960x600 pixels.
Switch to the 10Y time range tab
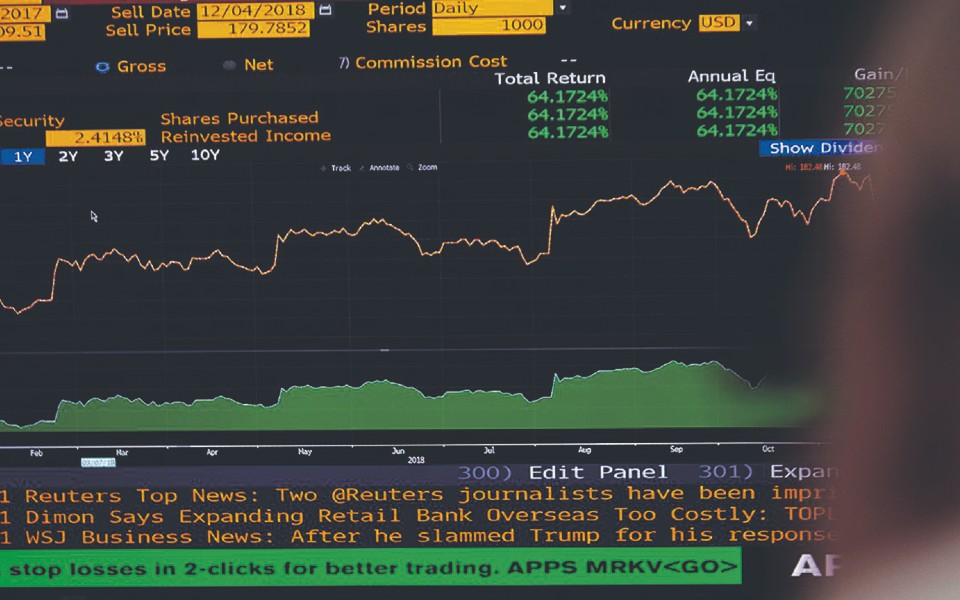[205, 154]
